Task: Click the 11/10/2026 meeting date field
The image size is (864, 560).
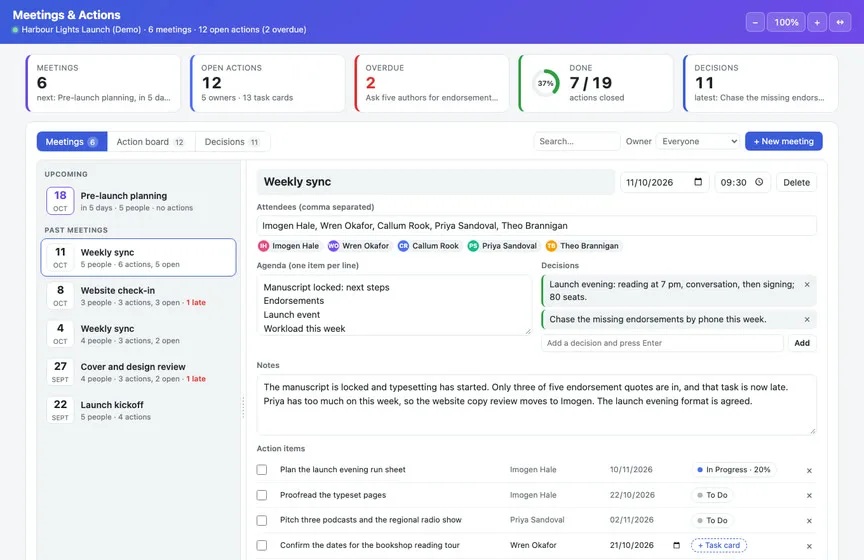Action: (x=665, y=182)
